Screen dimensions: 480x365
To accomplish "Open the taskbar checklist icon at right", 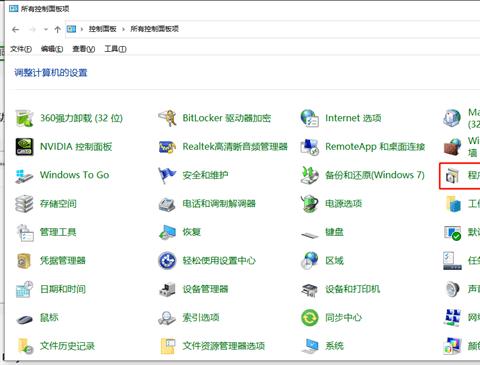I will coord(452,261).
